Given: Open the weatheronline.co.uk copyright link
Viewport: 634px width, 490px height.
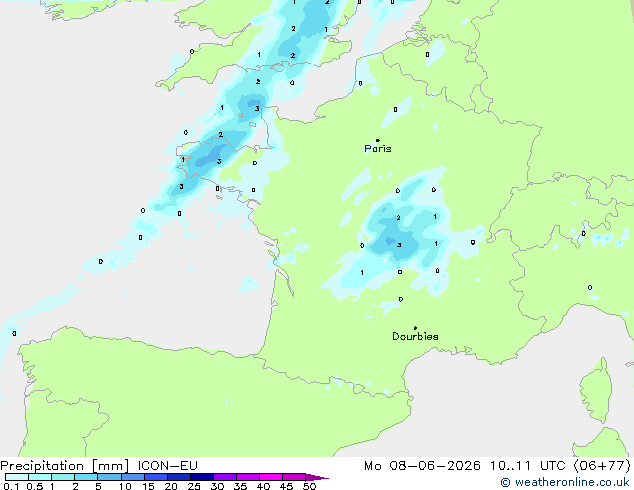Looking at the screenshot, I should coord(565,482).
